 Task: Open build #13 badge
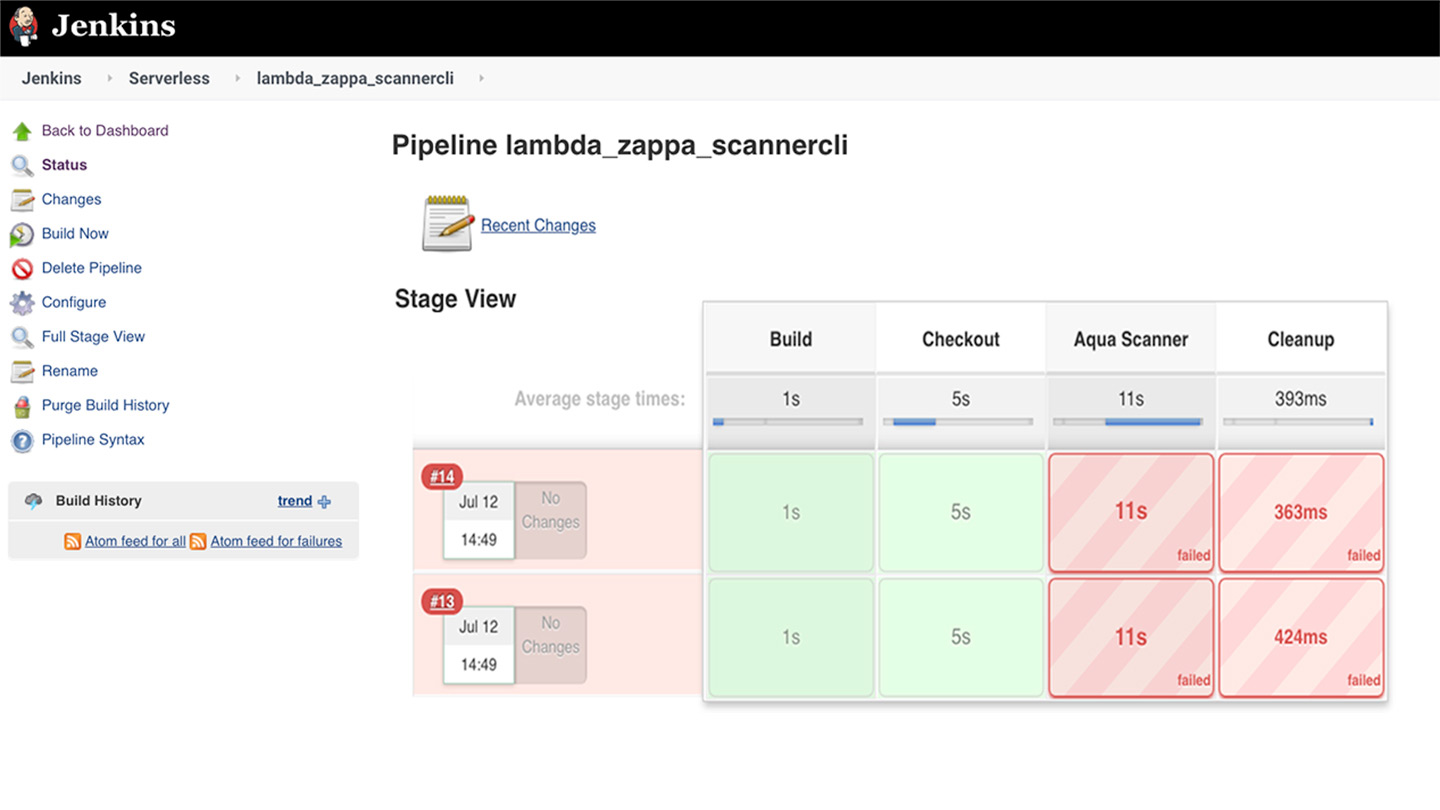[x=442, y=602]
